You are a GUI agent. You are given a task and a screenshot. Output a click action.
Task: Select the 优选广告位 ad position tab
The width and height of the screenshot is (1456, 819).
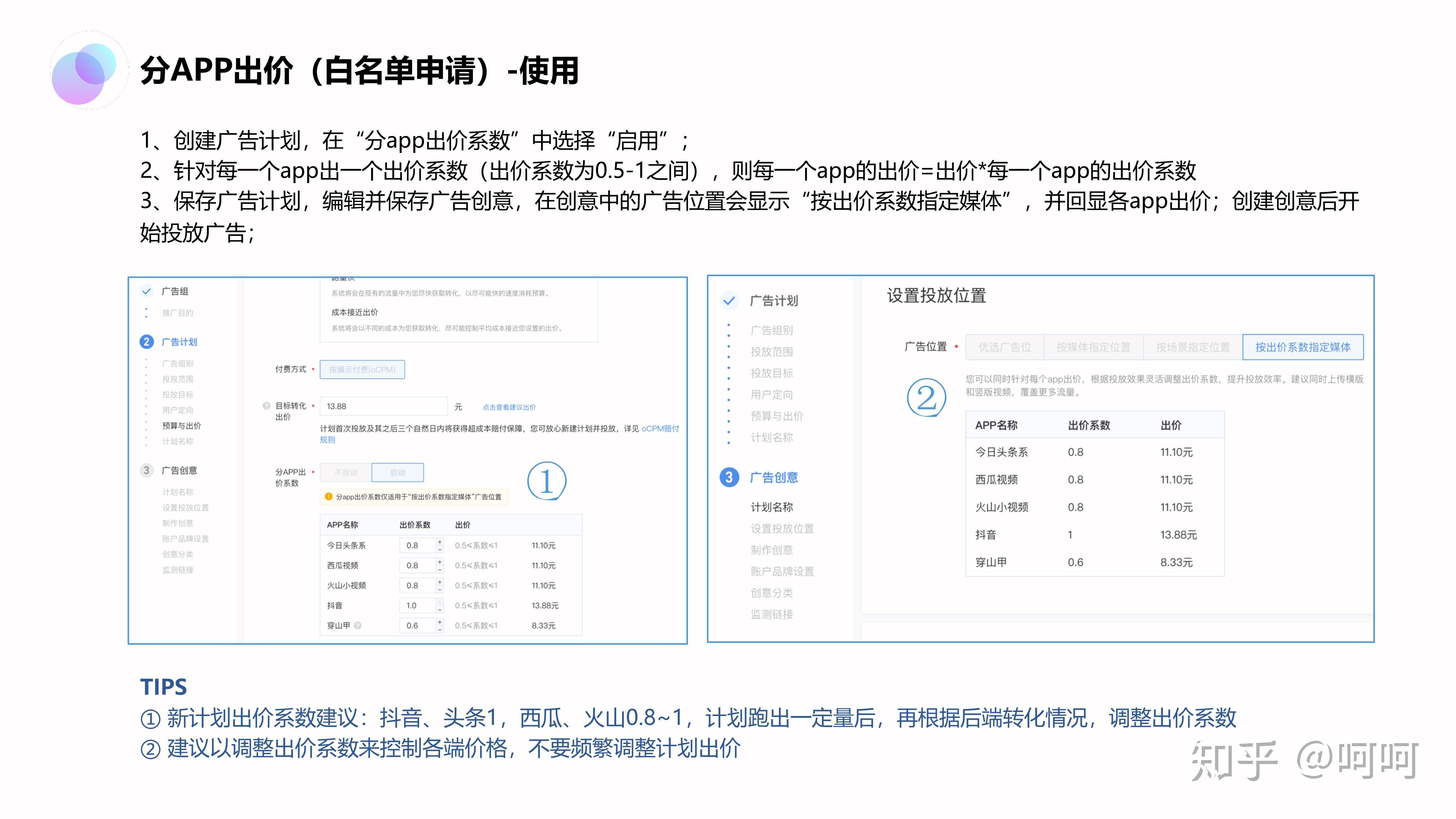1005,347
